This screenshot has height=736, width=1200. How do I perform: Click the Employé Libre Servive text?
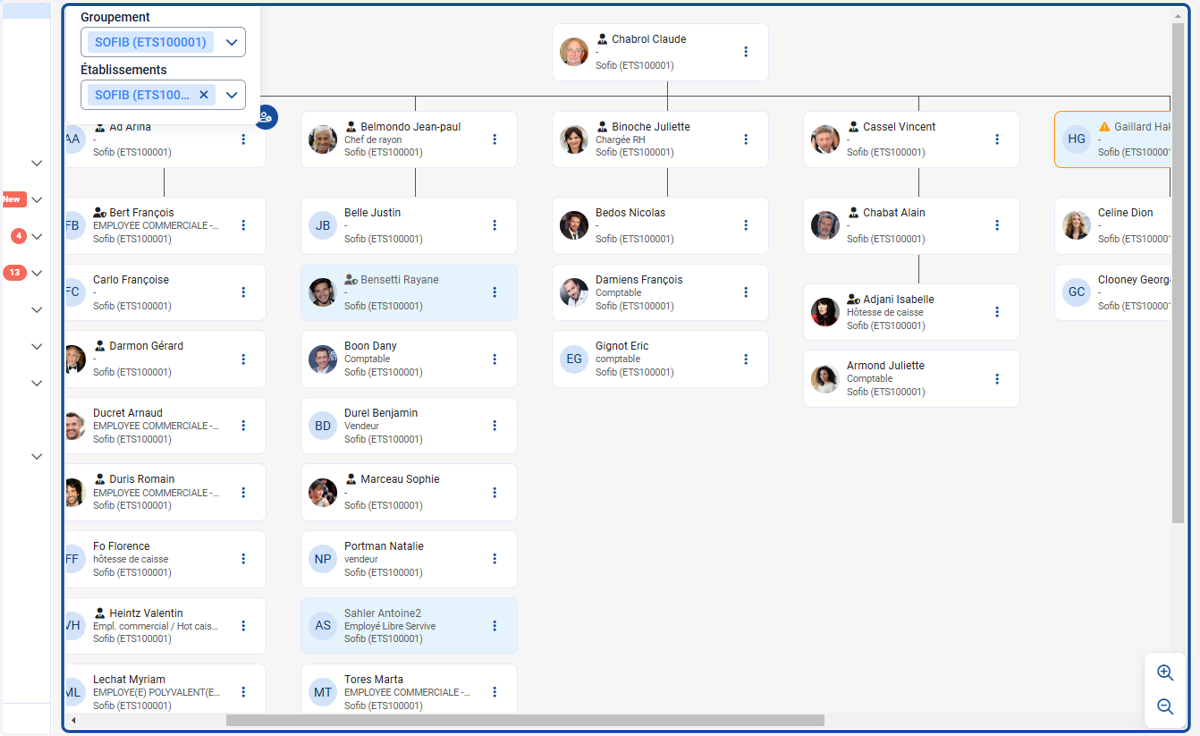pyautogui.click(x=390, y=627)
